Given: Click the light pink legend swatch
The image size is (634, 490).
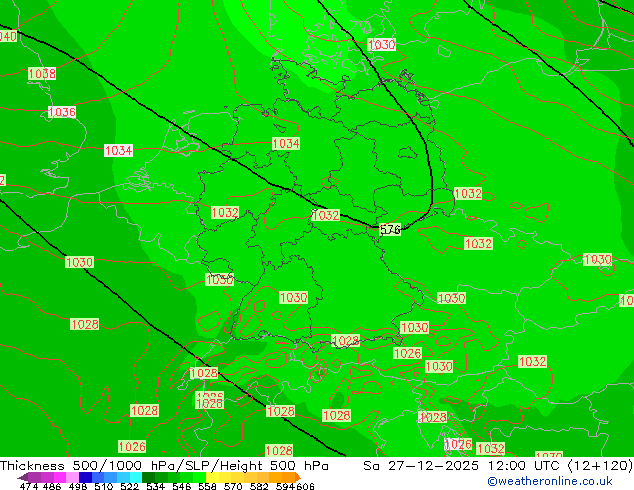Looking at the screenshot, I should coord(72,477).
